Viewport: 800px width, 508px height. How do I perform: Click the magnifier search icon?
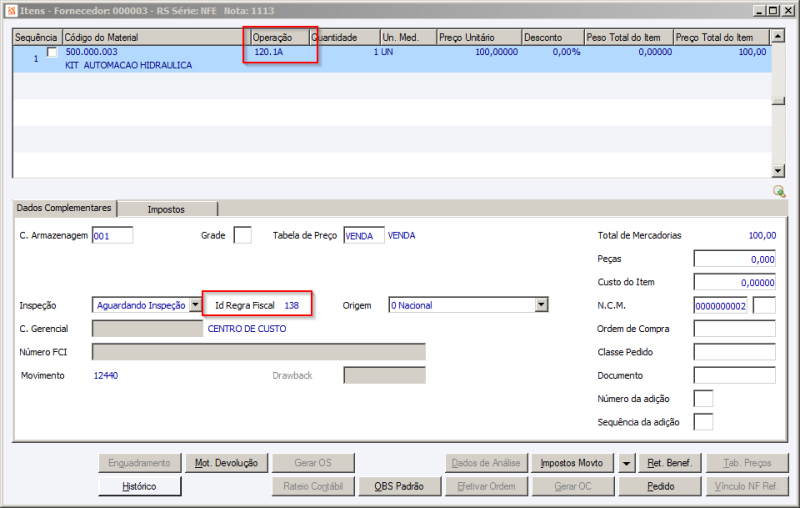pos(779,191)
